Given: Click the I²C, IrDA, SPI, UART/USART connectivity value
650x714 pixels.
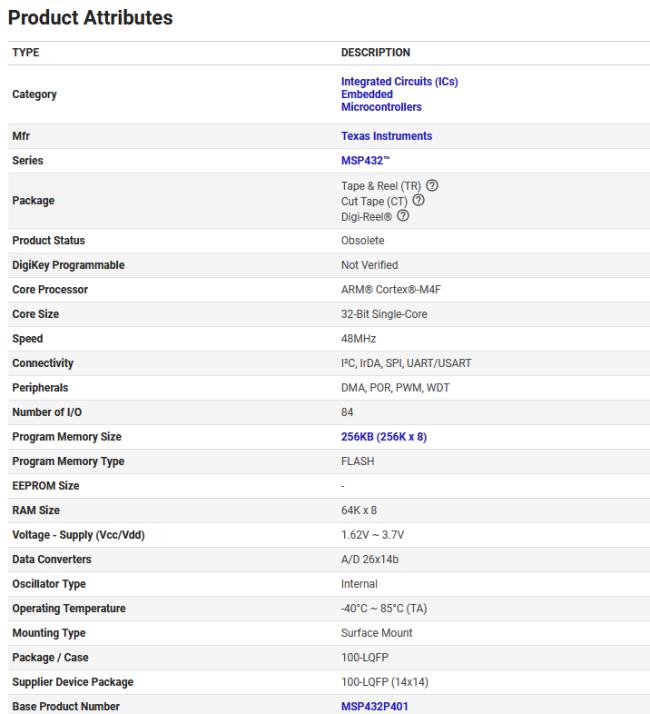Looking at the screenshot, I should coord(406,363).
